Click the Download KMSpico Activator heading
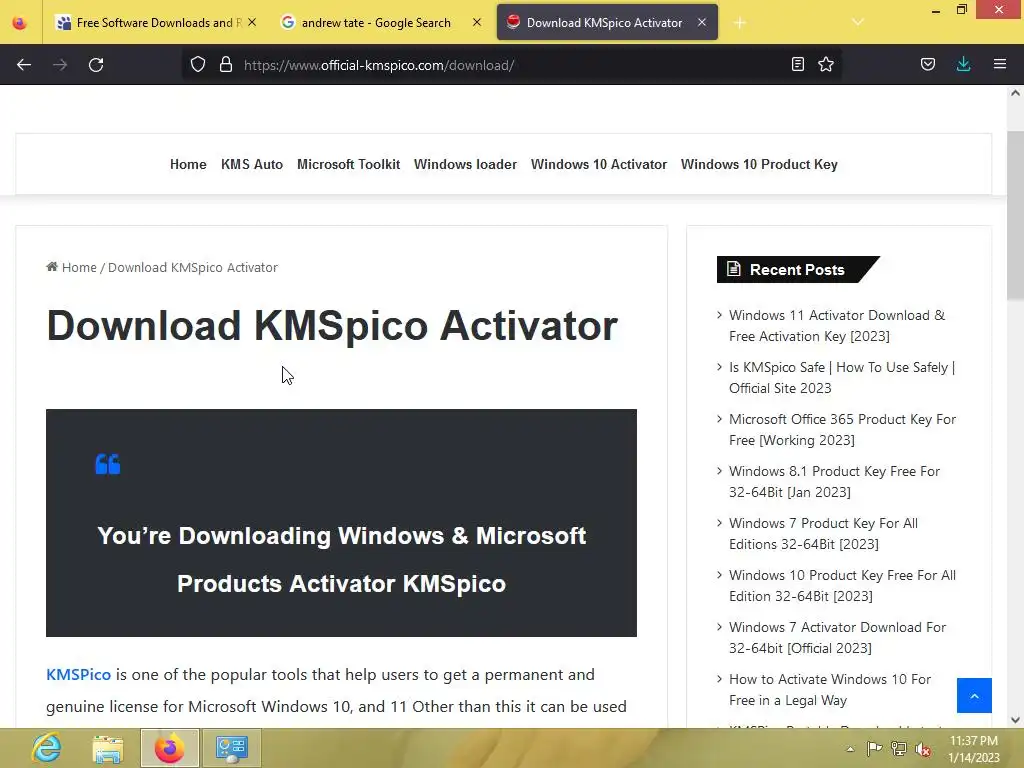Image resolution: width=1024 pixels, height=768 pixels. click(x=332, y=326)
